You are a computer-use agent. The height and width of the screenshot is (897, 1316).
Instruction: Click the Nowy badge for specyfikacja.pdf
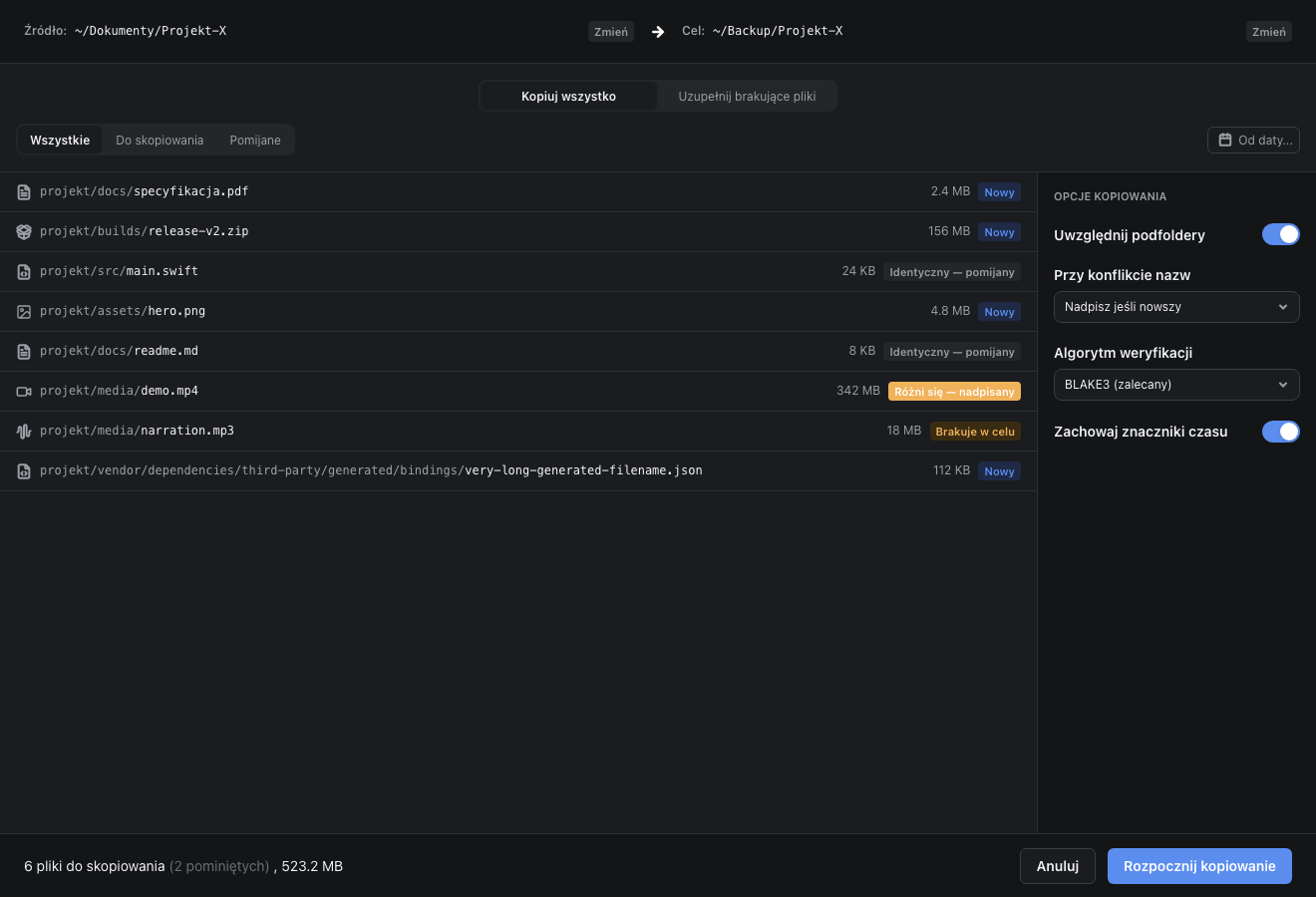coord(999,192)
